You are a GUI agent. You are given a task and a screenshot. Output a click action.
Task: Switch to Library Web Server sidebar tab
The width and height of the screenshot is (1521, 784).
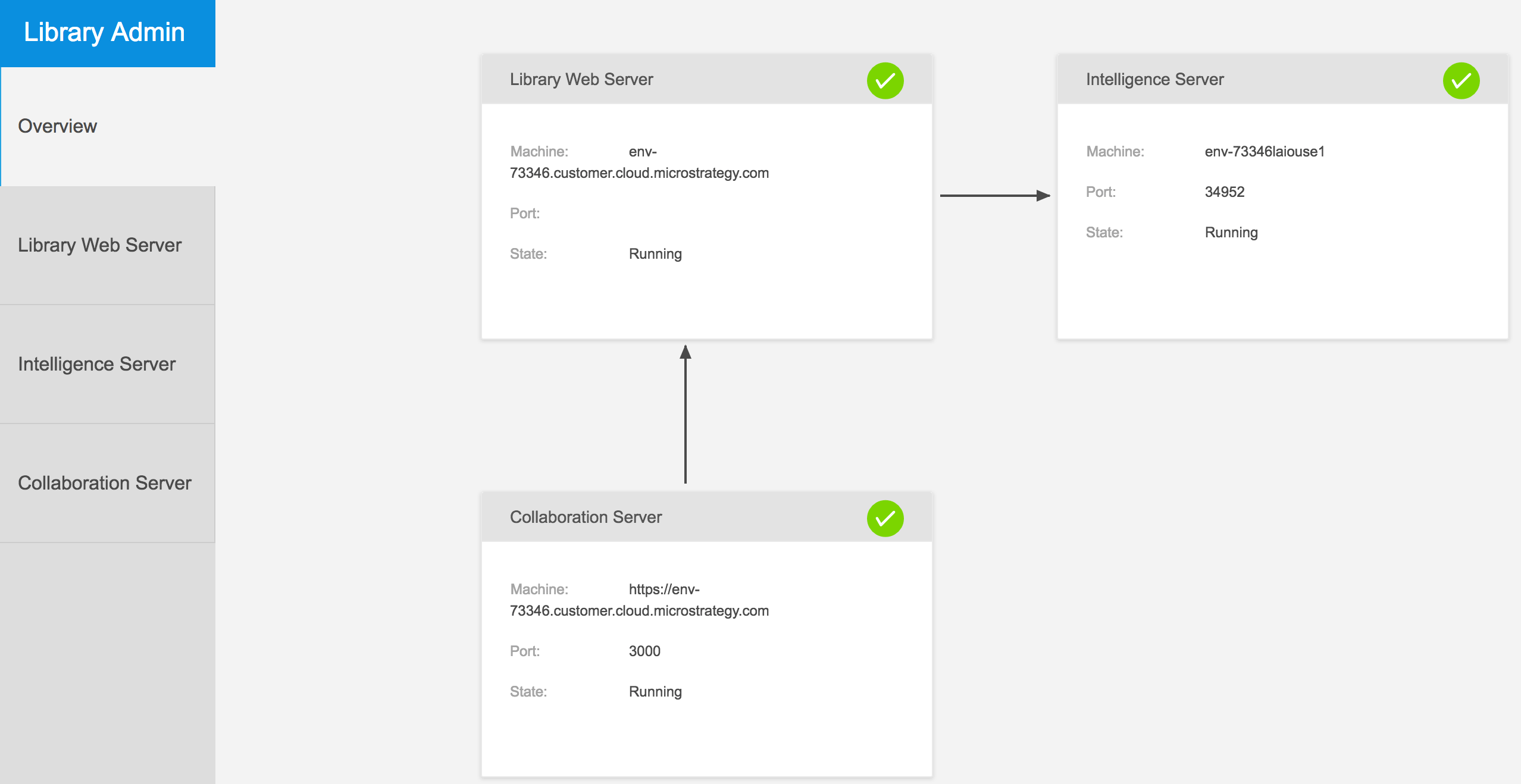tap(99, 245)
